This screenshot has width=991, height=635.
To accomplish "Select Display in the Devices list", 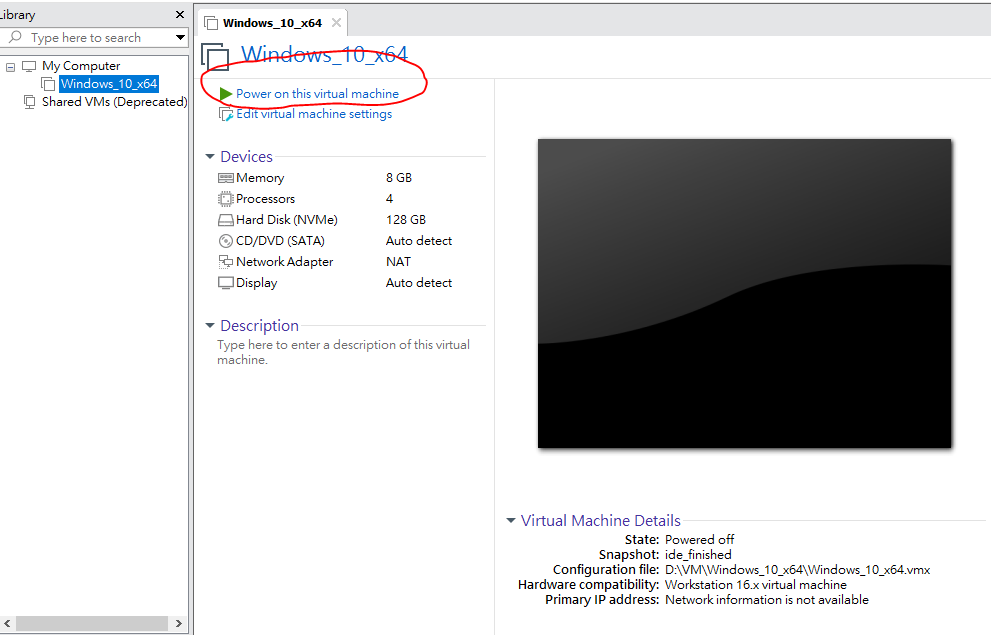I will 257,283.
